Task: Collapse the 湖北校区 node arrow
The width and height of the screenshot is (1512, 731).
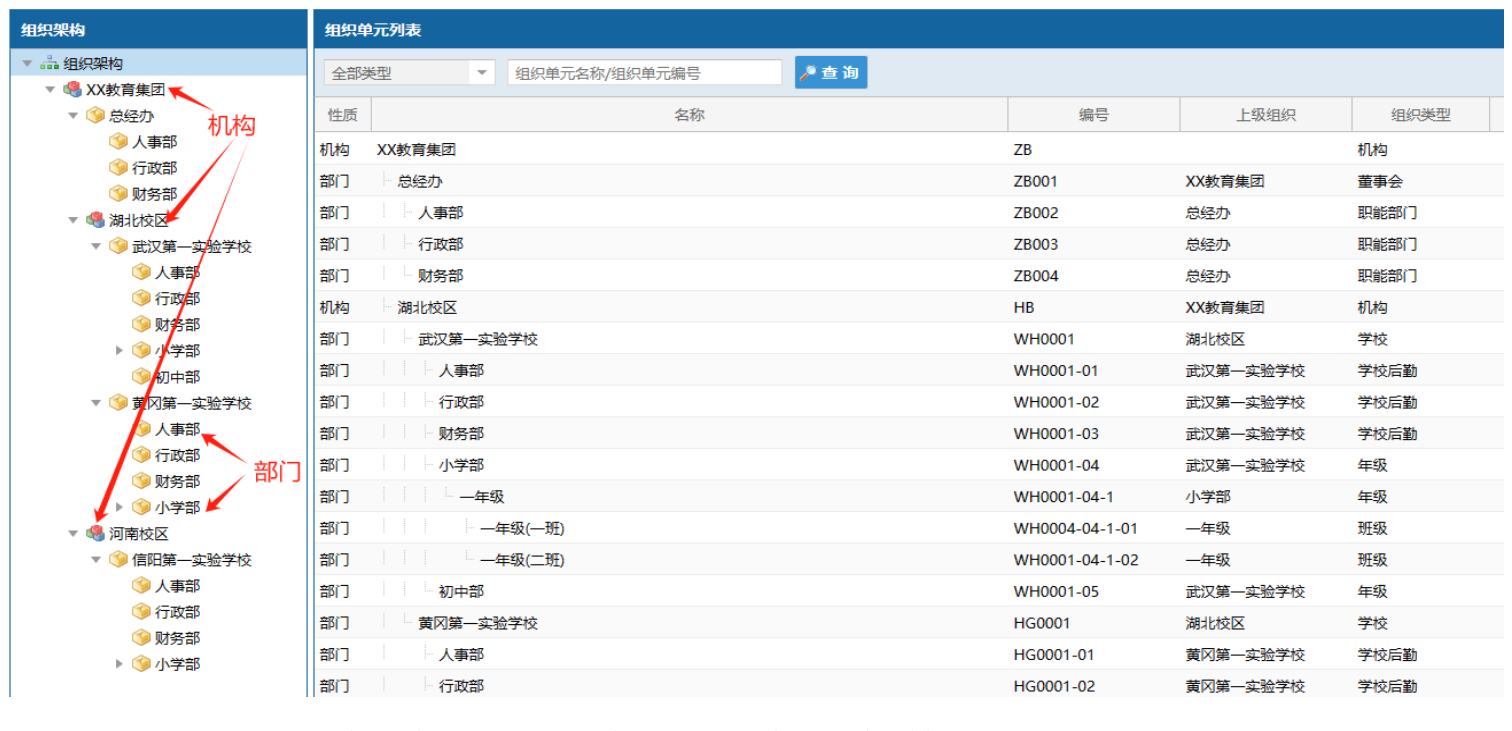Action: coord(73,220)
